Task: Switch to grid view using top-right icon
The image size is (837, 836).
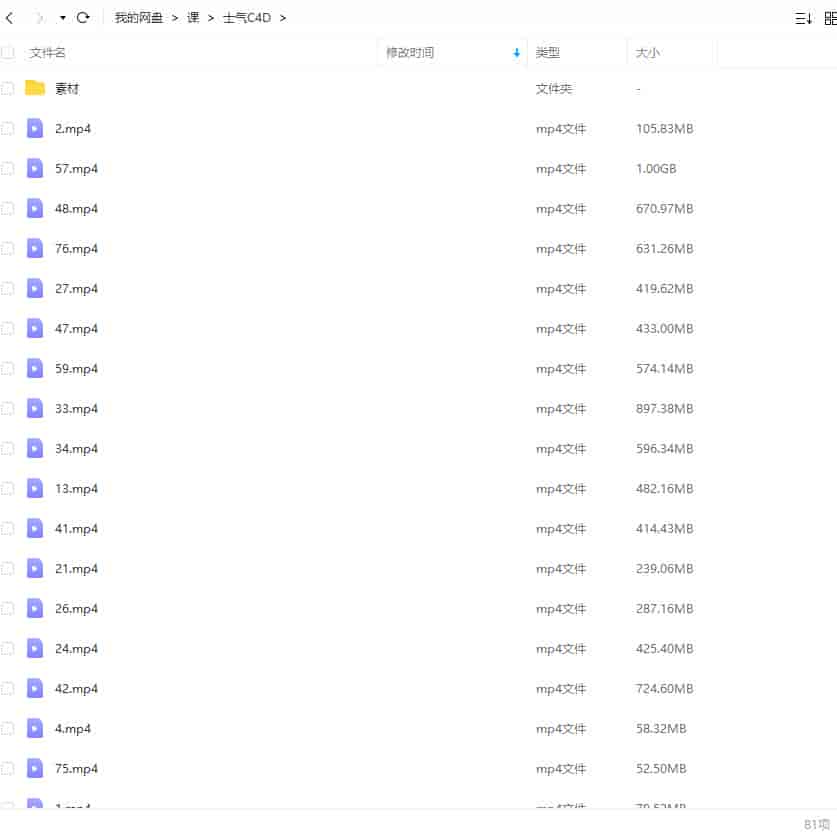Action: pos(830,17)
